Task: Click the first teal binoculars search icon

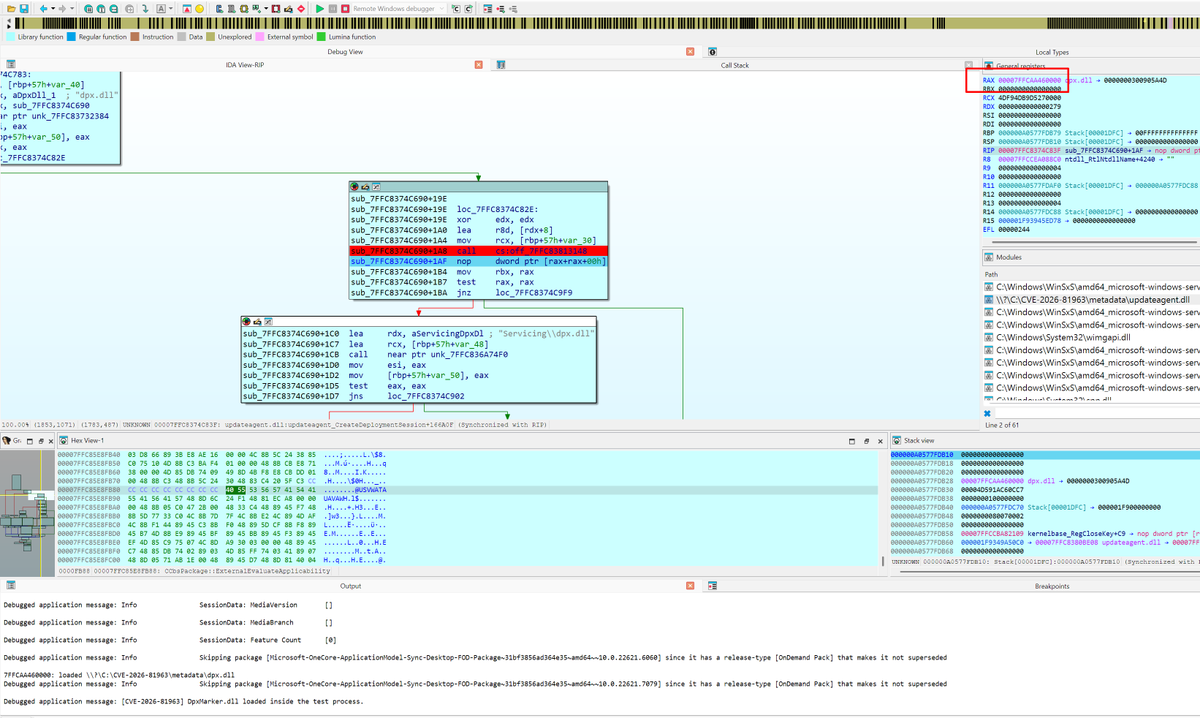Action: point(88,8)
